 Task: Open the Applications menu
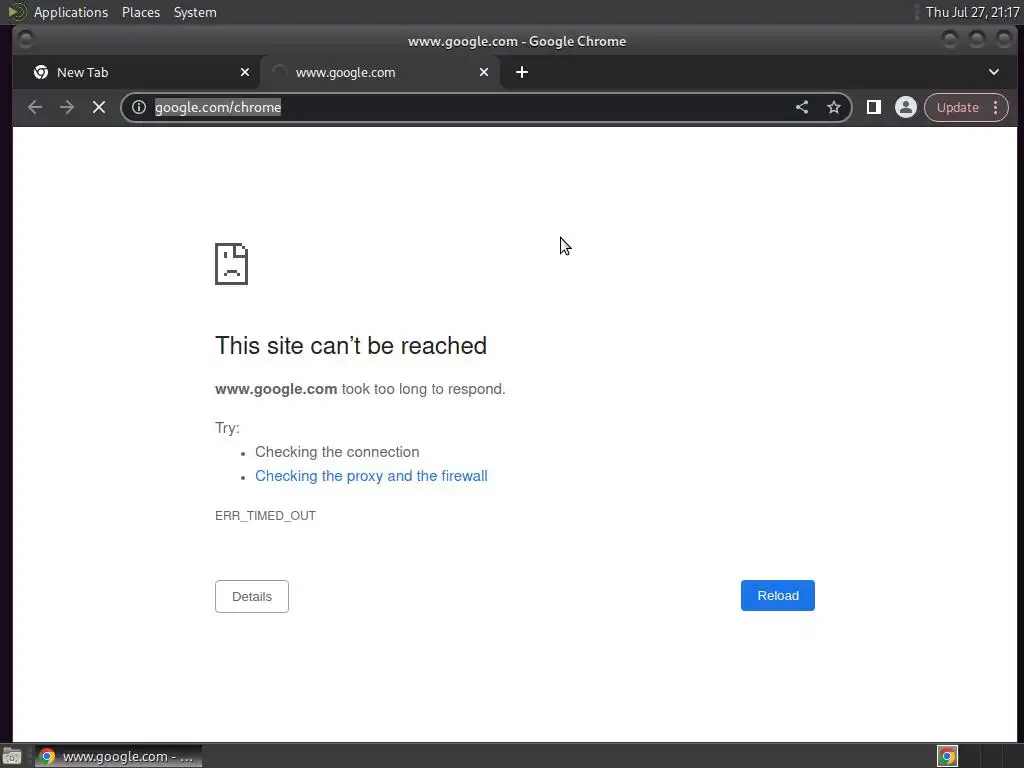coord(71,12)
